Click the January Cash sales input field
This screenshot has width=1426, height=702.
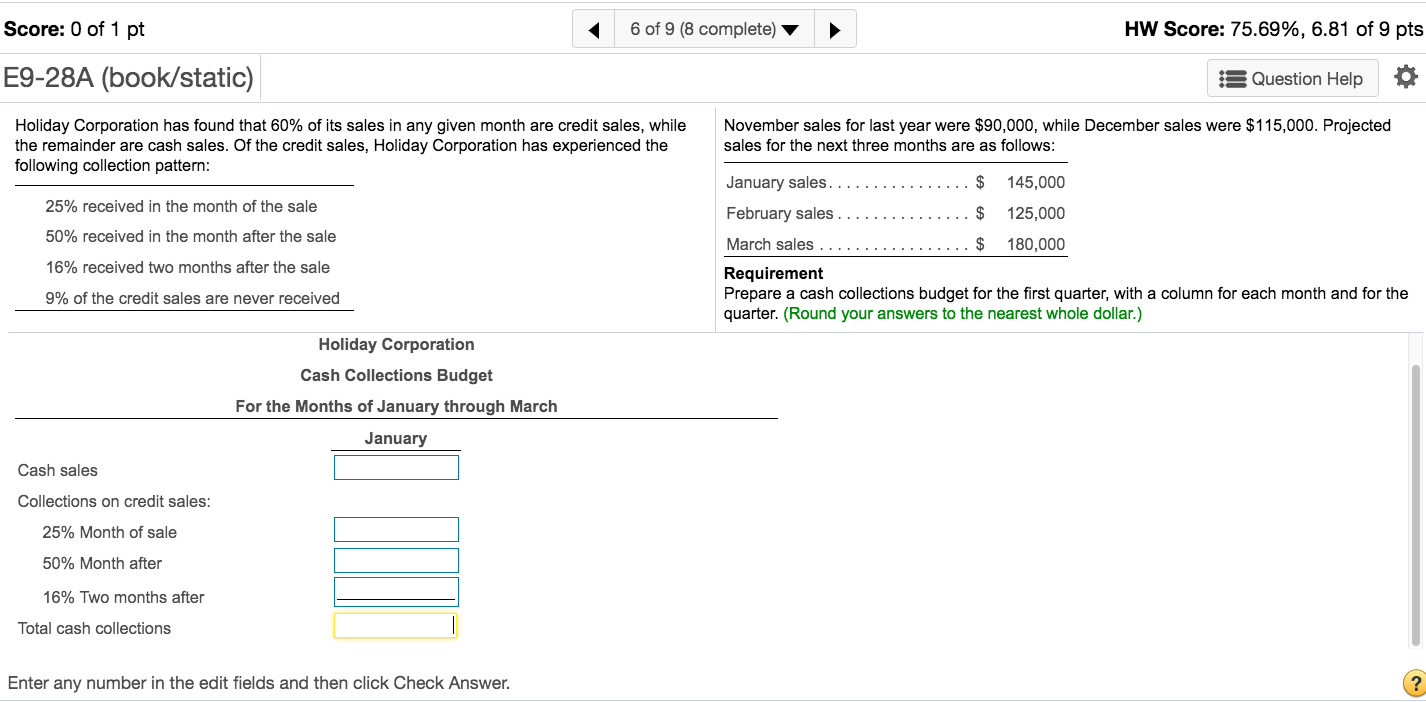(396, 467)
